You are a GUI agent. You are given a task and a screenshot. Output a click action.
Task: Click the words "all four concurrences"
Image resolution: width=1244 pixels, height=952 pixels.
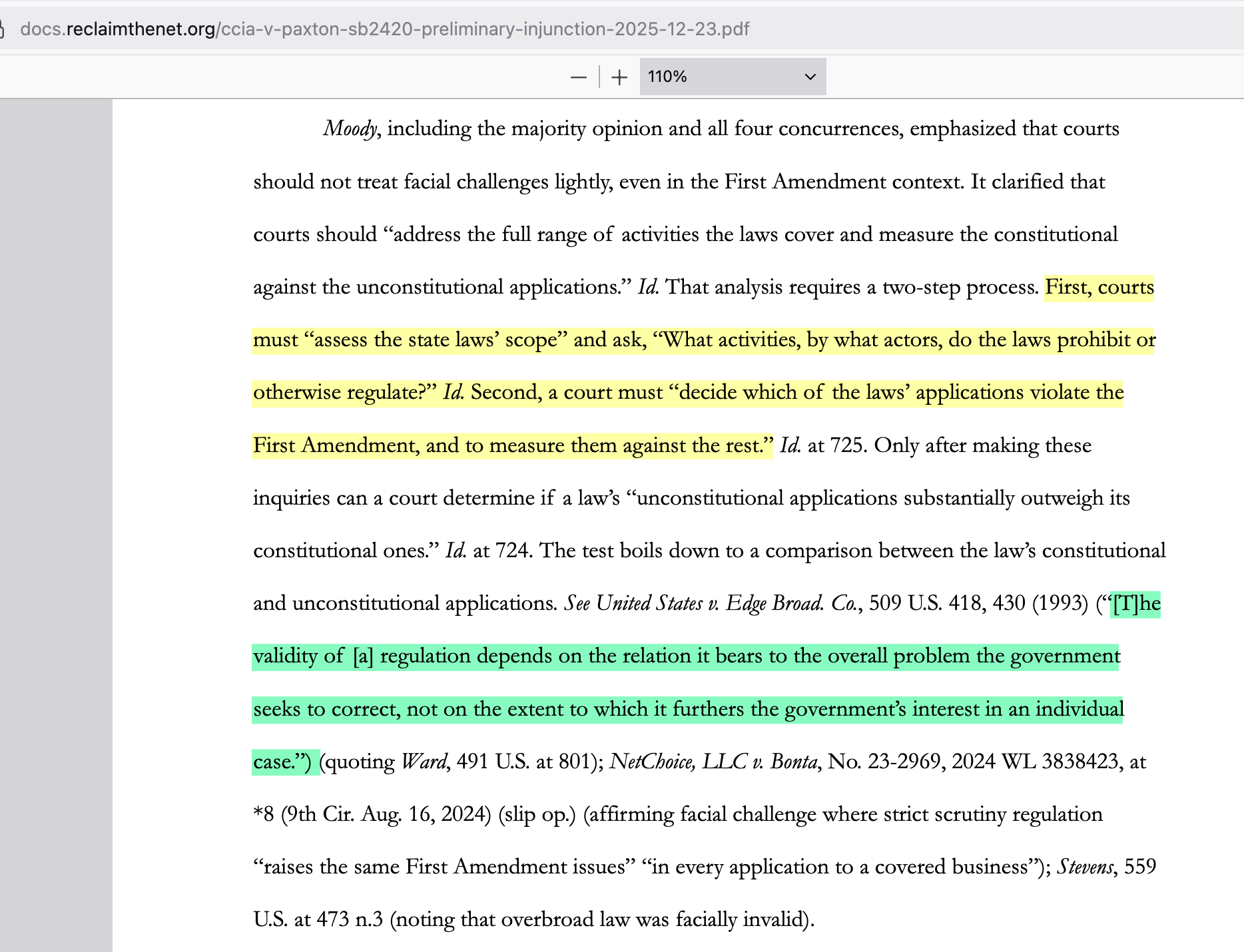pyautogui.click(x=804, y=129)
